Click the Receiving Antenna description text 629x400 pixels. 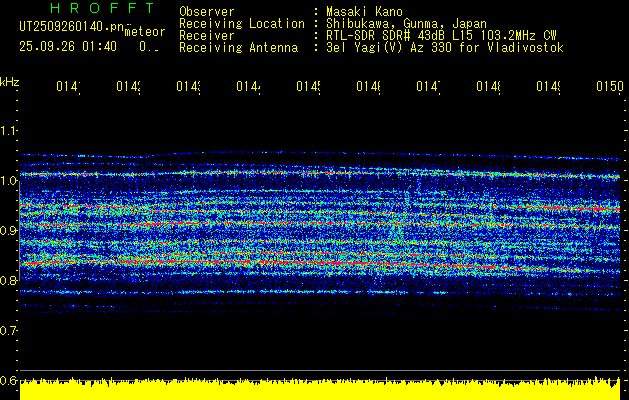445,48
